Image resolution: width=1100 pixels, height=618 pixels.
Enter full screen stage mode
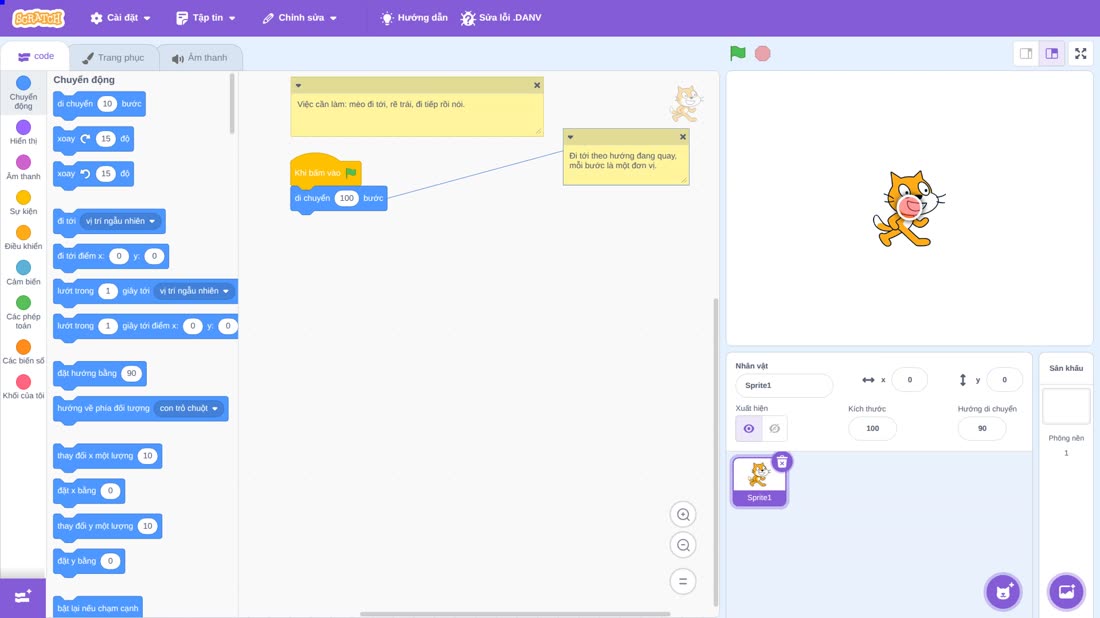click(1080, 53)
